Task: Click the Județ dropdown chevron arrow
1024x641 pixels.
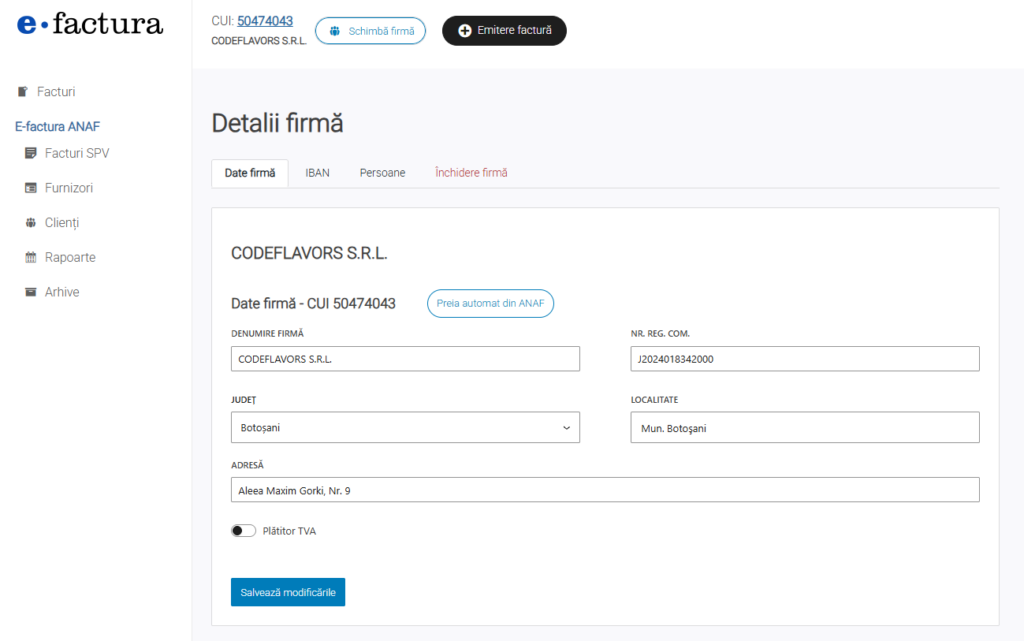Action: pyautogui.click(x=566, y=427)
